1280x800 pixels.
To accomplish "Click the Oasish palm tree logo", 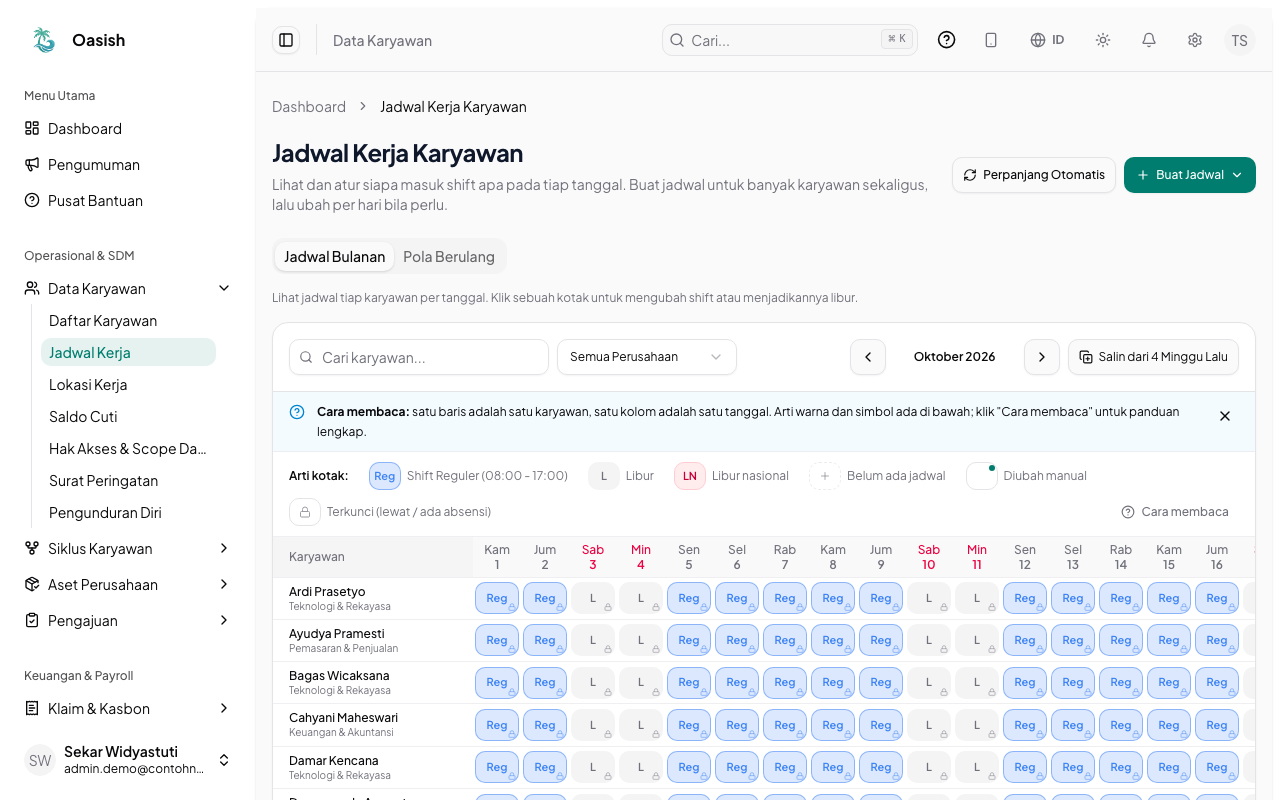I will tap(44, 40).
